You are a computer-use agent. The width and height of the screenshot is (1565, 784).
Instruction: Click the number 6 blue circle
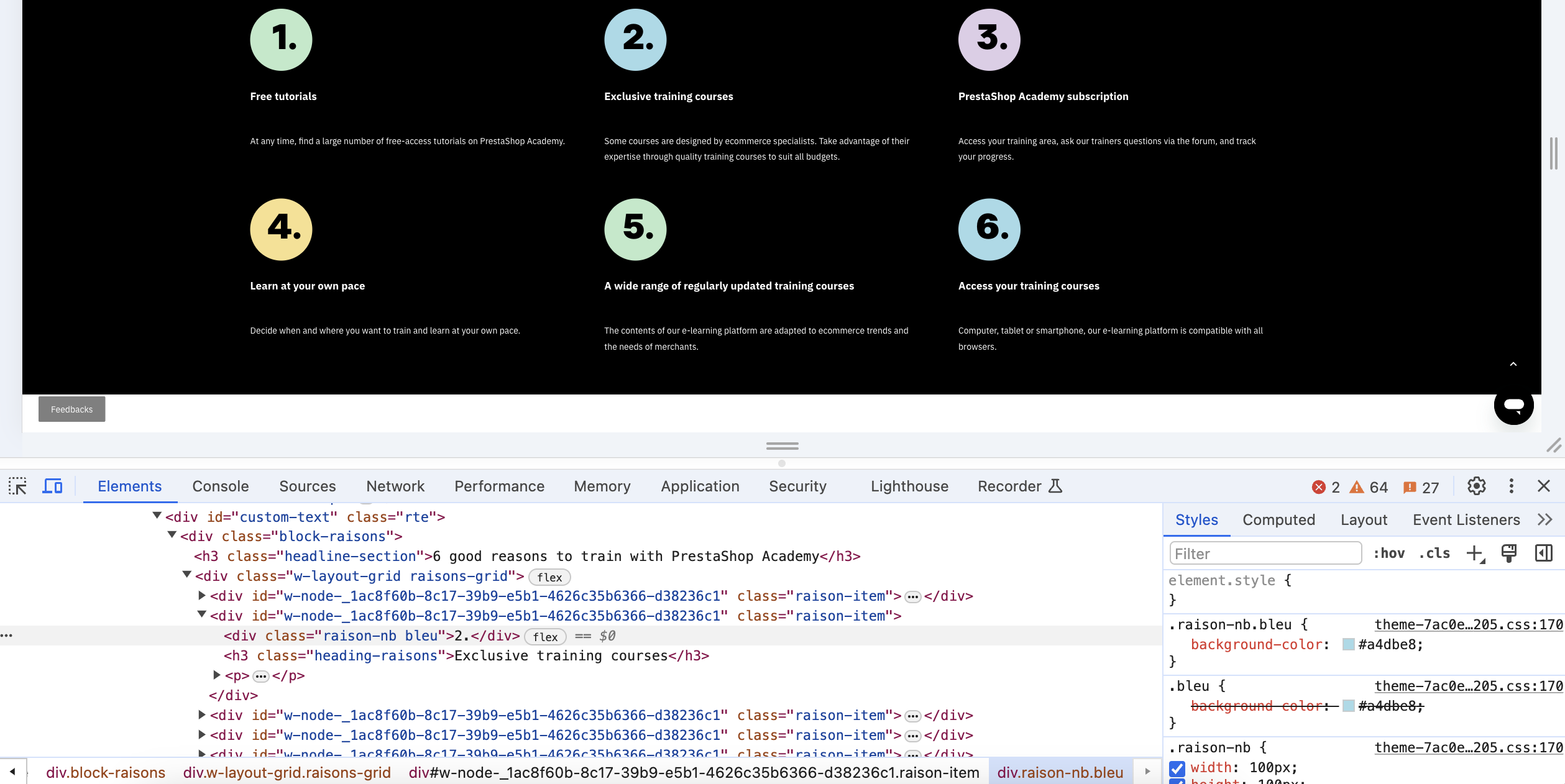point(989,229)
